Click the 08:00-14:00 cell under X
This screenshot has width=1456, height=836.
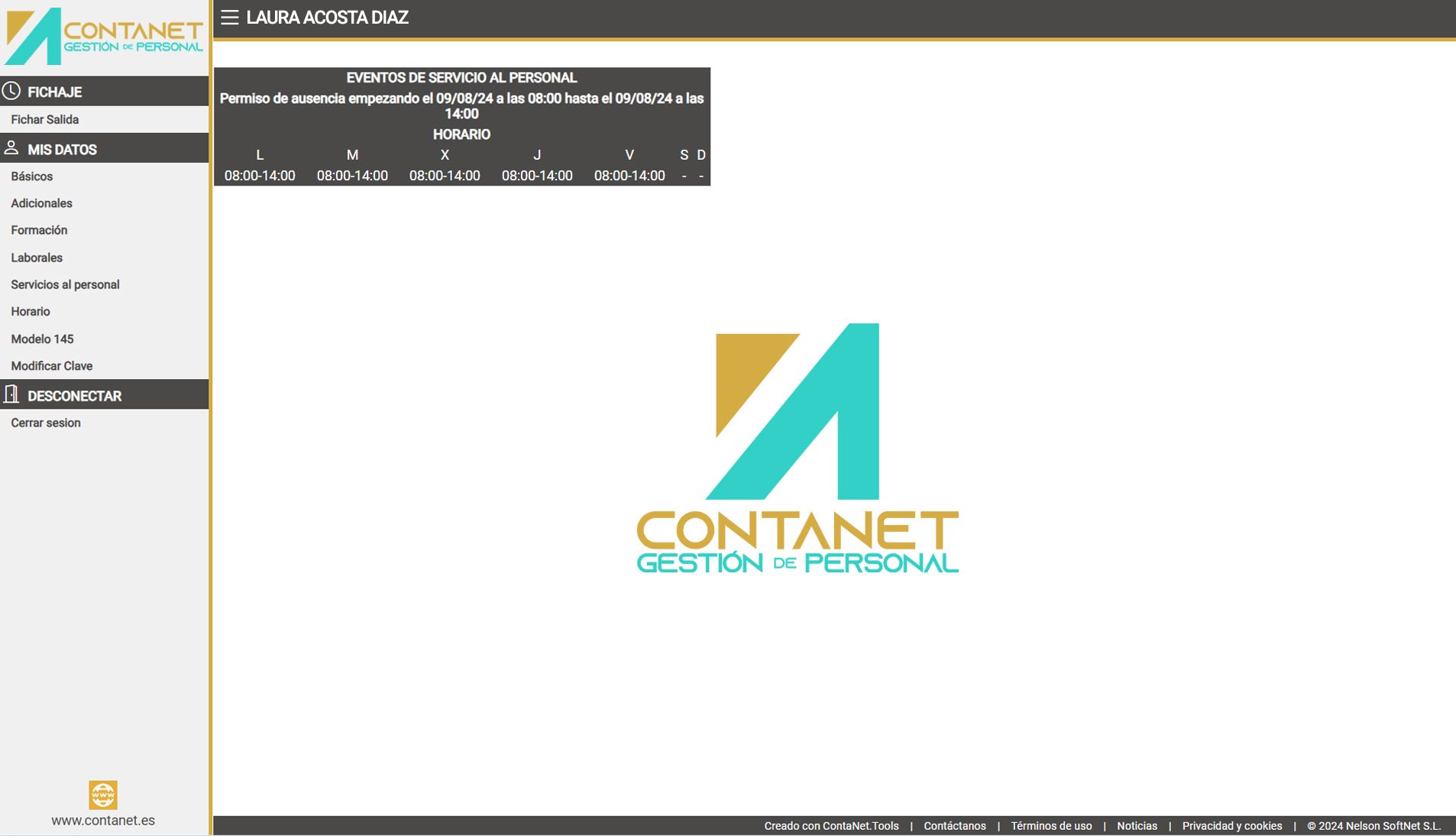coord(445,176)
